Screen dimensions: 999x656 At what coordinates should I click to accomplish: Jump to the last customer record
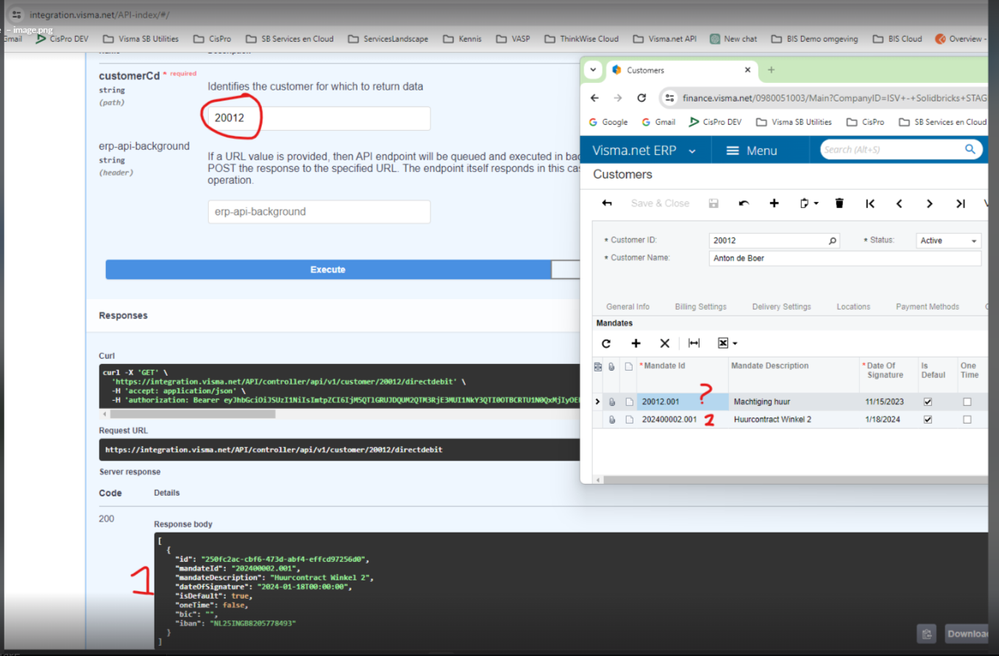(x=960, y=204)
